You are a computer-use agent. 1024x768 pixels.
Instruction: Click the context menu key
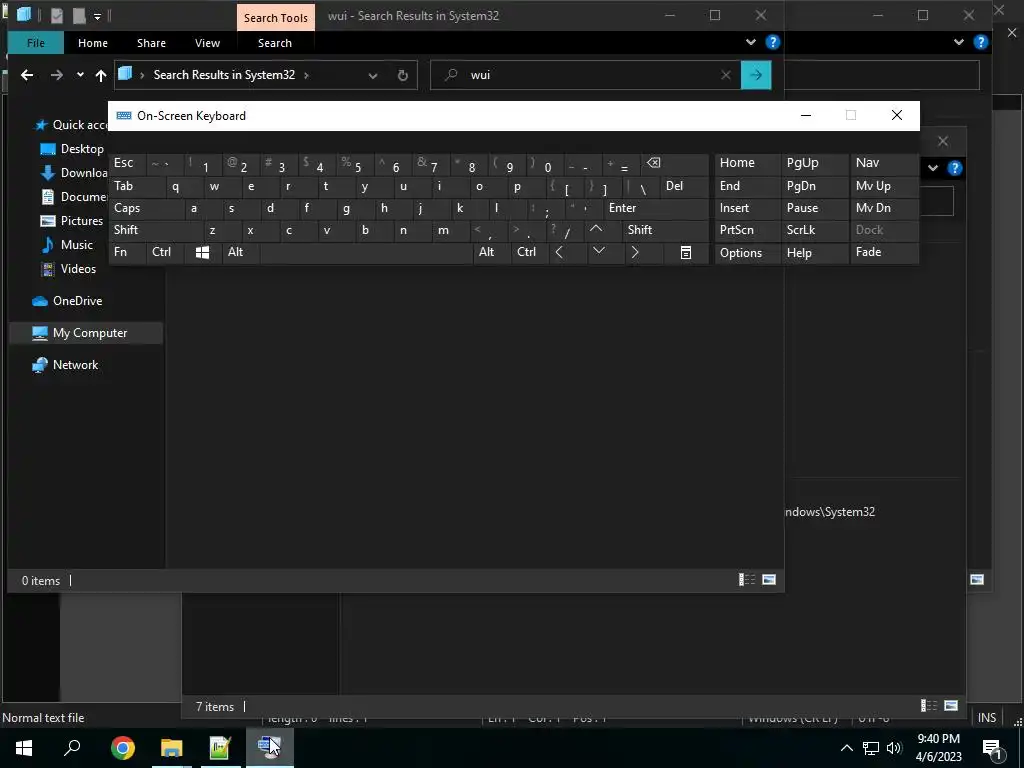tap(686, 252)
